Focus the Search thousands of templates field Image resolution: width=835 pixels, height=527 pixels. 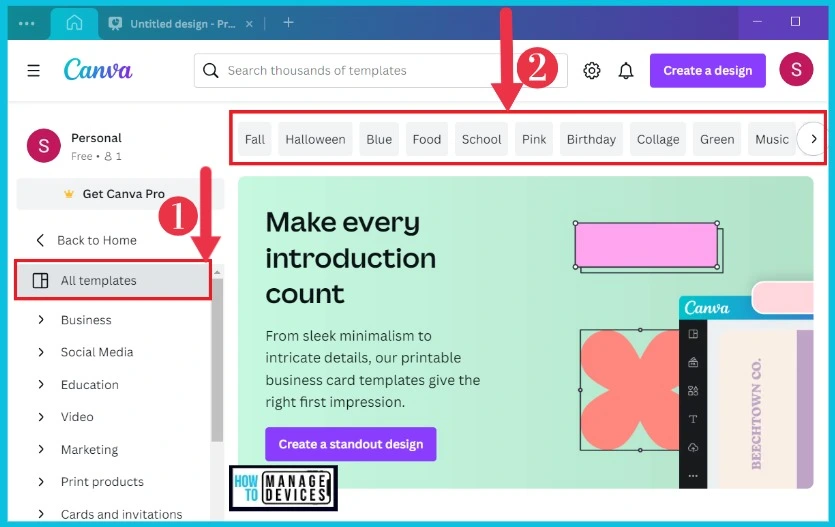point(381,70)
